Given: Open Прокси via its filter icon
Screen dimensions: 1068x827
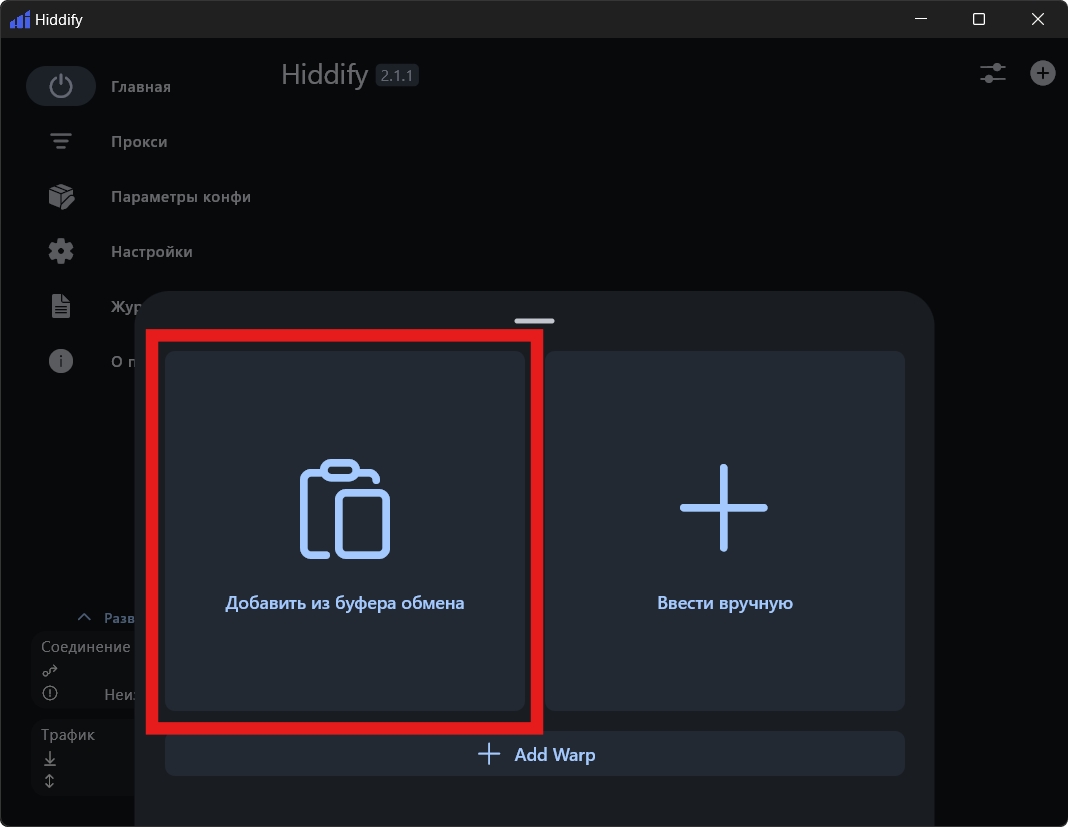Looking at the screenshot, I should click(61, 142).
